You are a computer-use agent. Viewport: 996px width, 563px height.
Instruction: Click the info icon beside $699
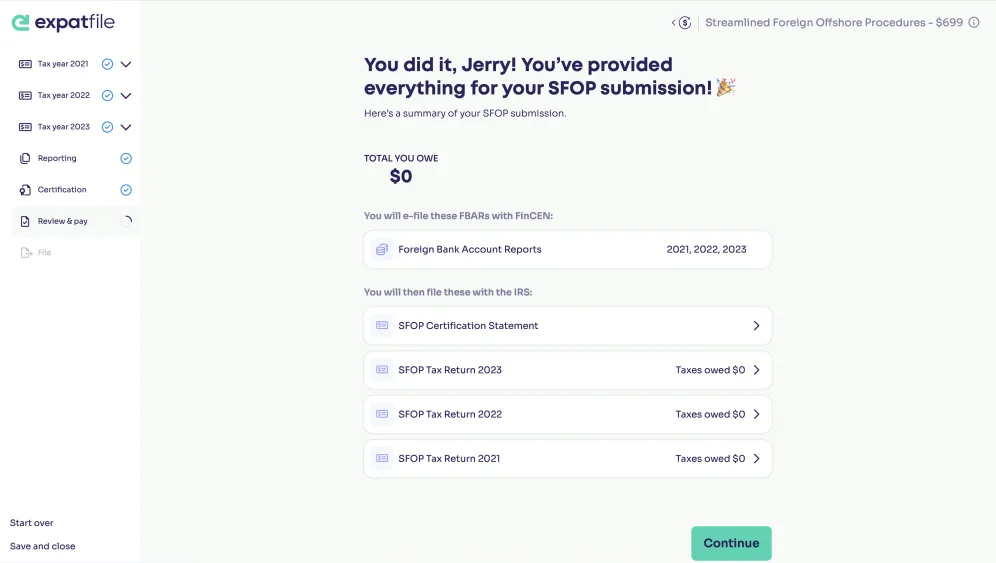point(973,22)
